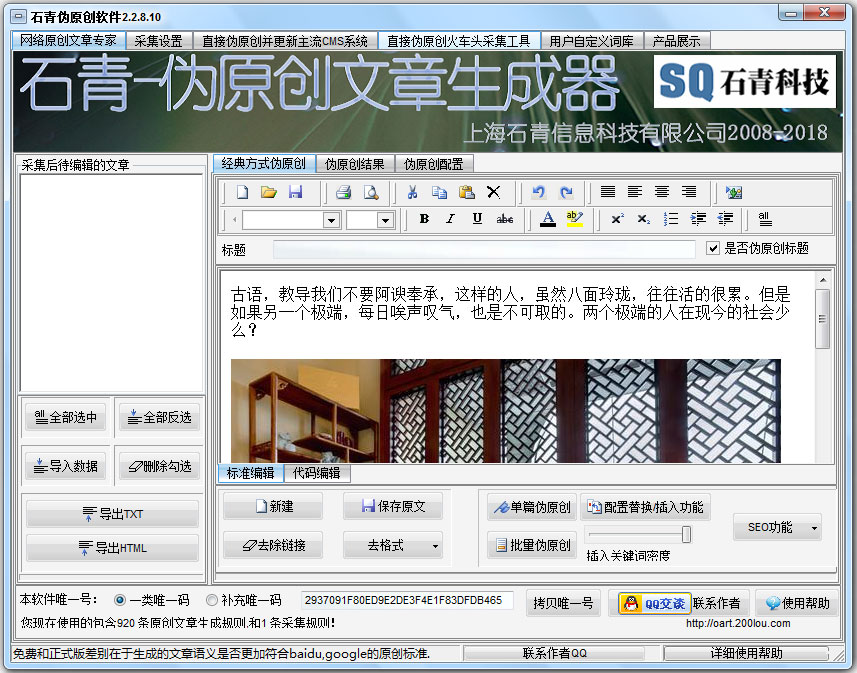Choose font color with the A icon

pos(548,219)
